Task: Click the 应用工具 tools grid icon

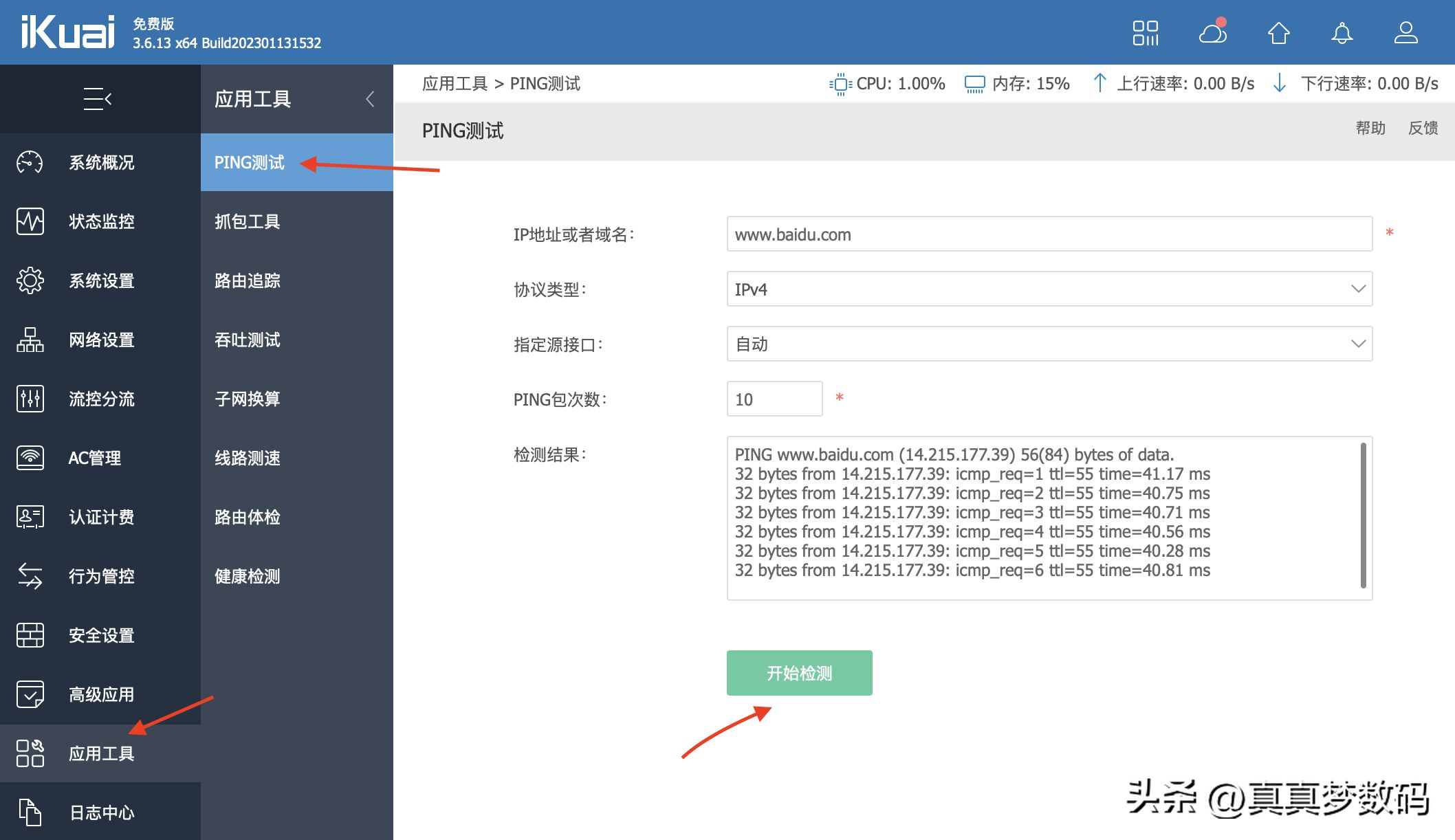Action: pyautogui.click(x=30, y=753)
